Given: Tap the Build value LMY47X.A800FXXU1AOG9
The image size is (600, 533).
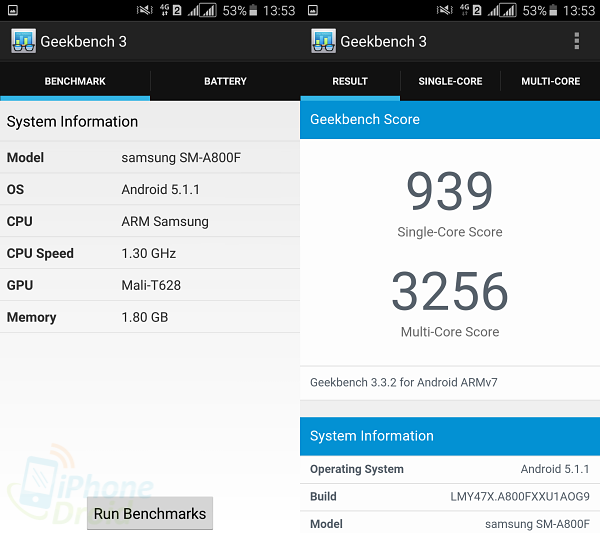Looking at the screenshot, I should pyautogui.click(x=520, y=497).
